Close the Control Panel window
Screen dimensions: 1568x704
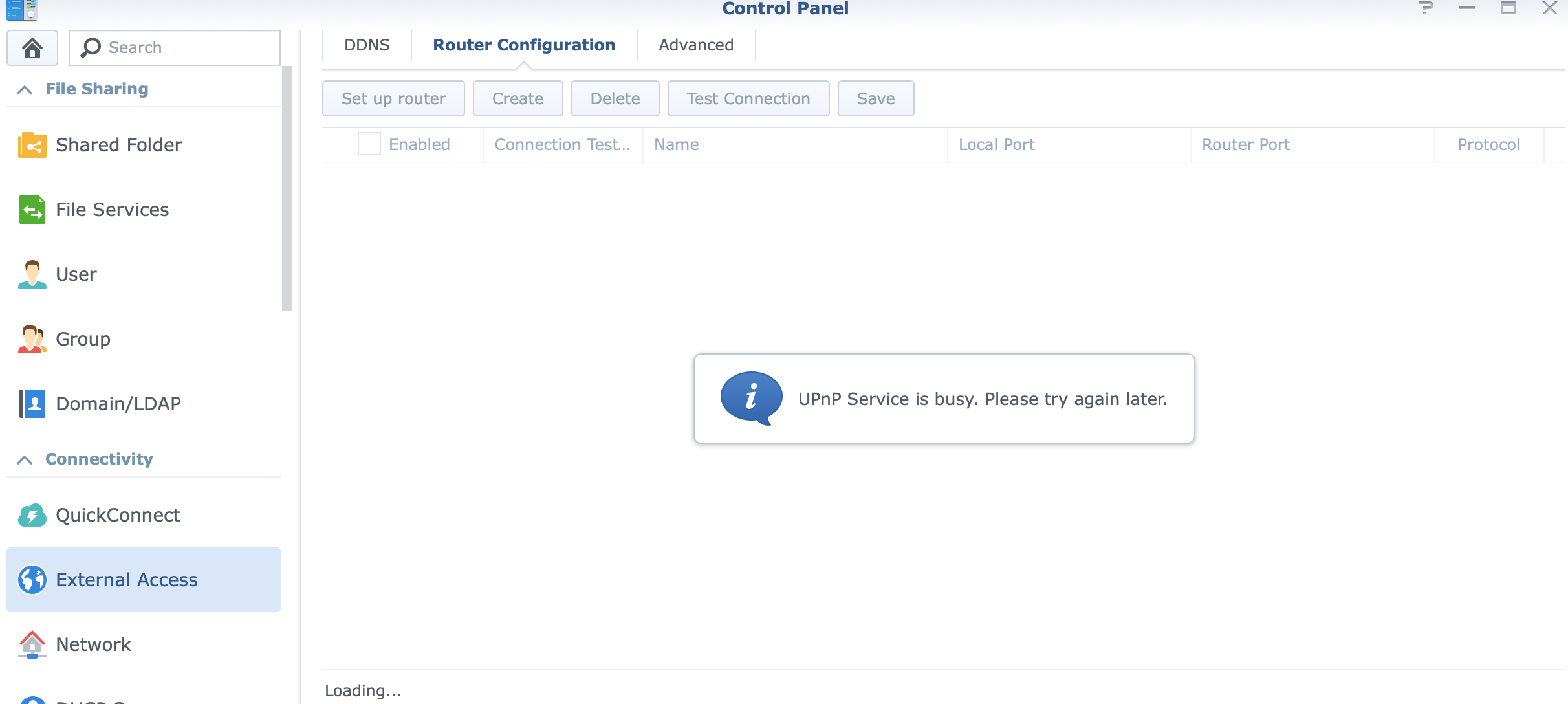(x=1550, y=8)
